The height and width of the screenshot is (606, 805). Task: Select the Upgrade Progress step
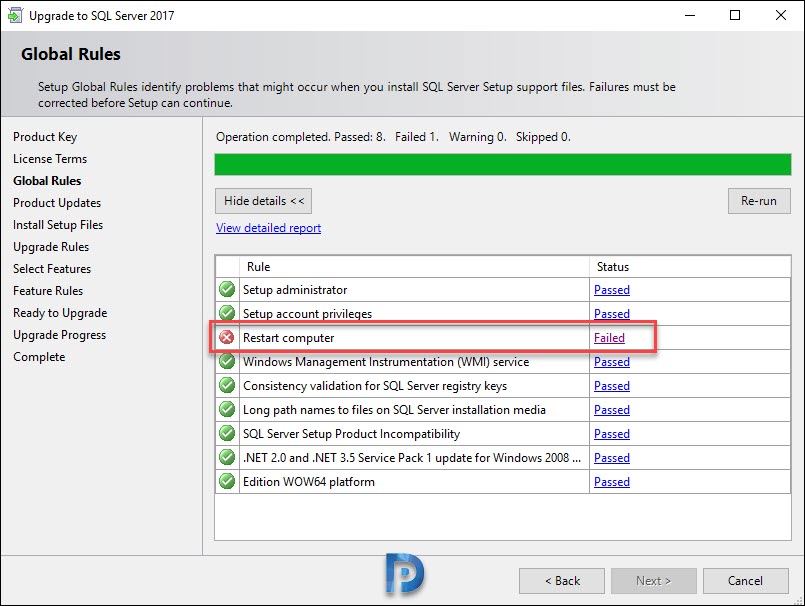60,335
